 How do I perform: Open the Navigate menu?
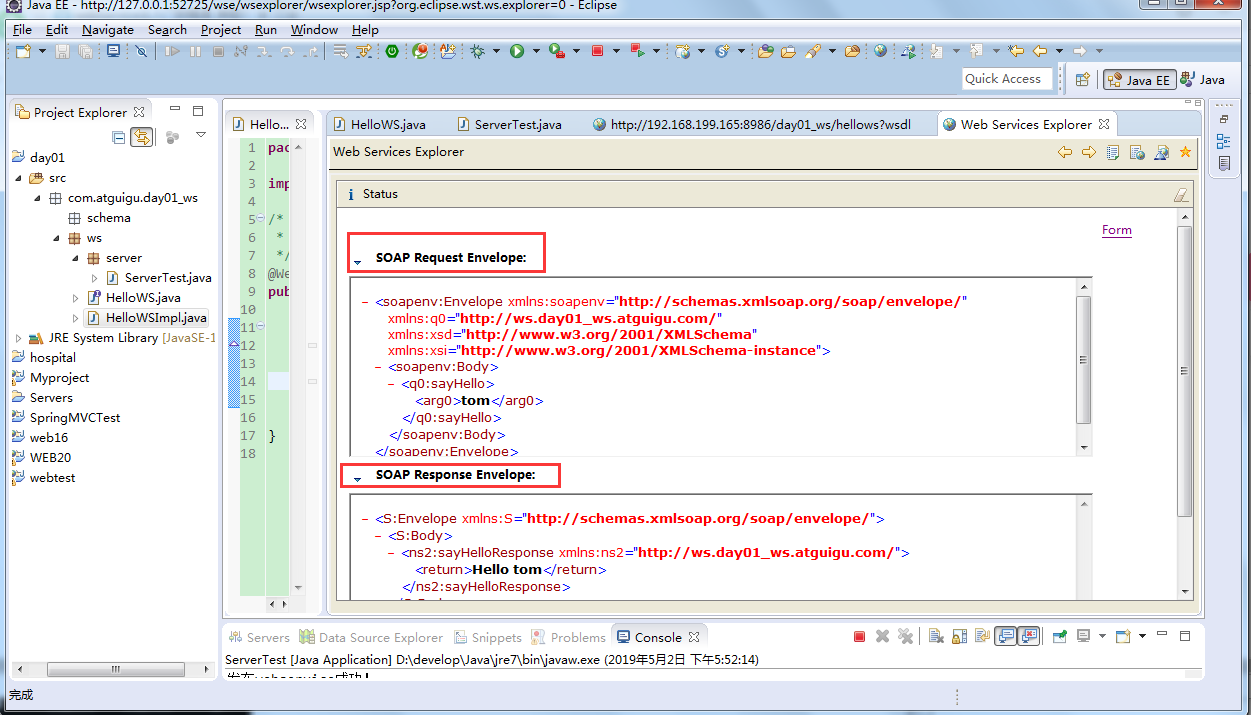[108, 29]
